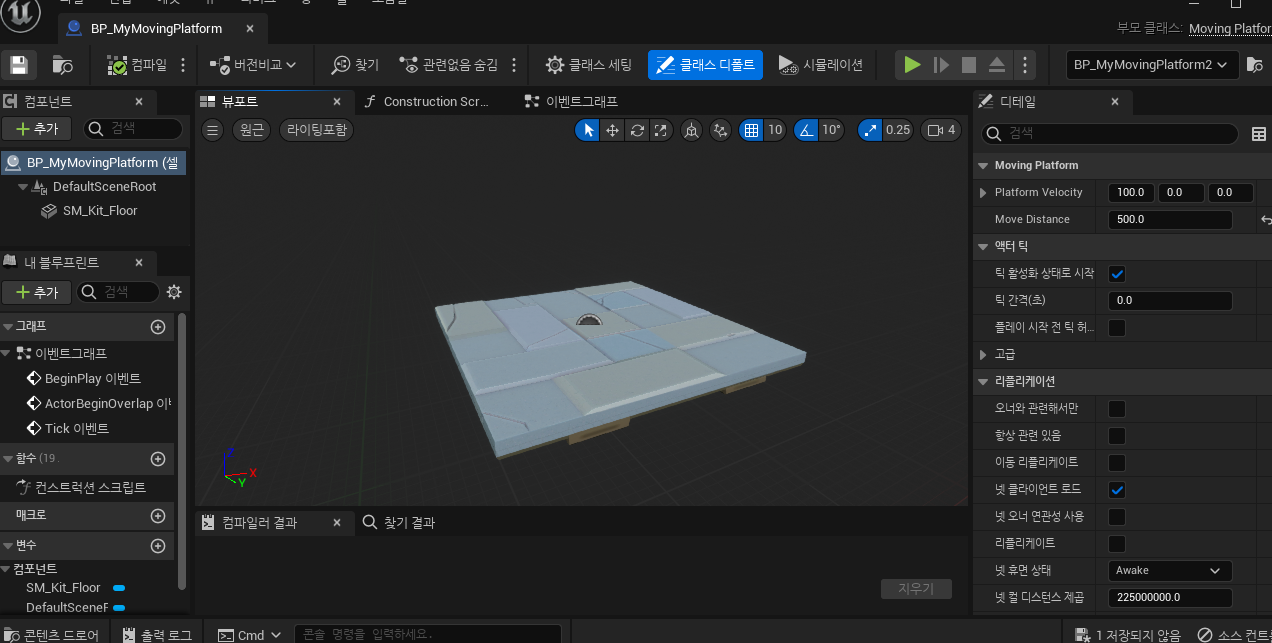Screen dimensions: 1272x643
Task: Open viewport hamburger options menu
Action: 212,129
